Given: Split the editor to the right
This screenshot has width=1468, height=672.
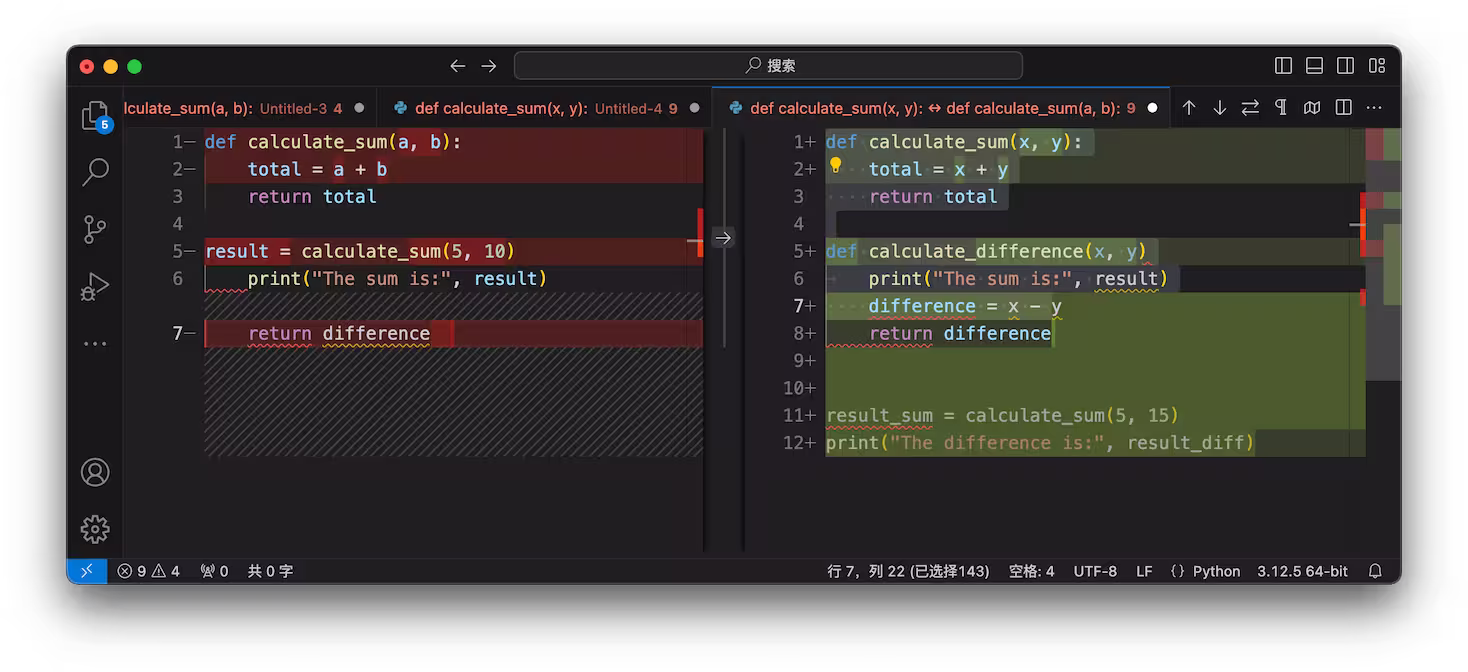Looking at the screenshot, I should tap(1344, 108).
